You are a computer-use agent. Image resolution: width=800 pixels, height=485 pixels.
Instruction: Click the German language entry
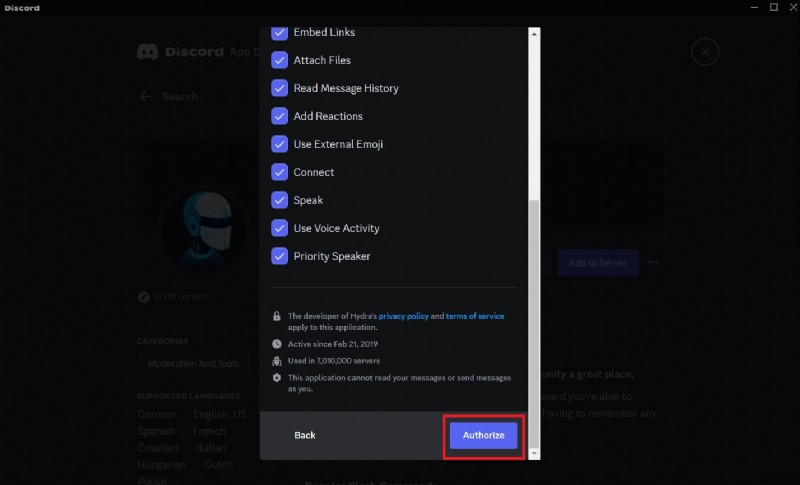coord(156,414)
